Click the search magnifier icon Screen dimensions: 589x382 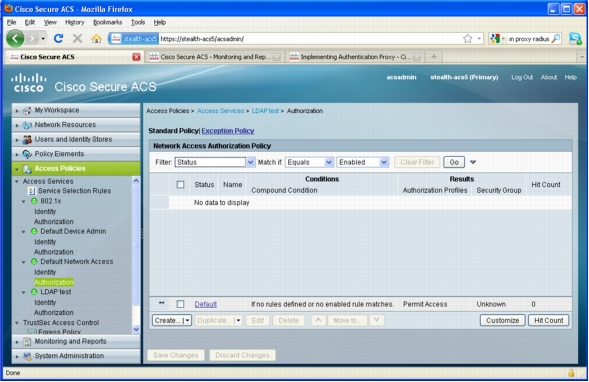[x=556, y=38]
